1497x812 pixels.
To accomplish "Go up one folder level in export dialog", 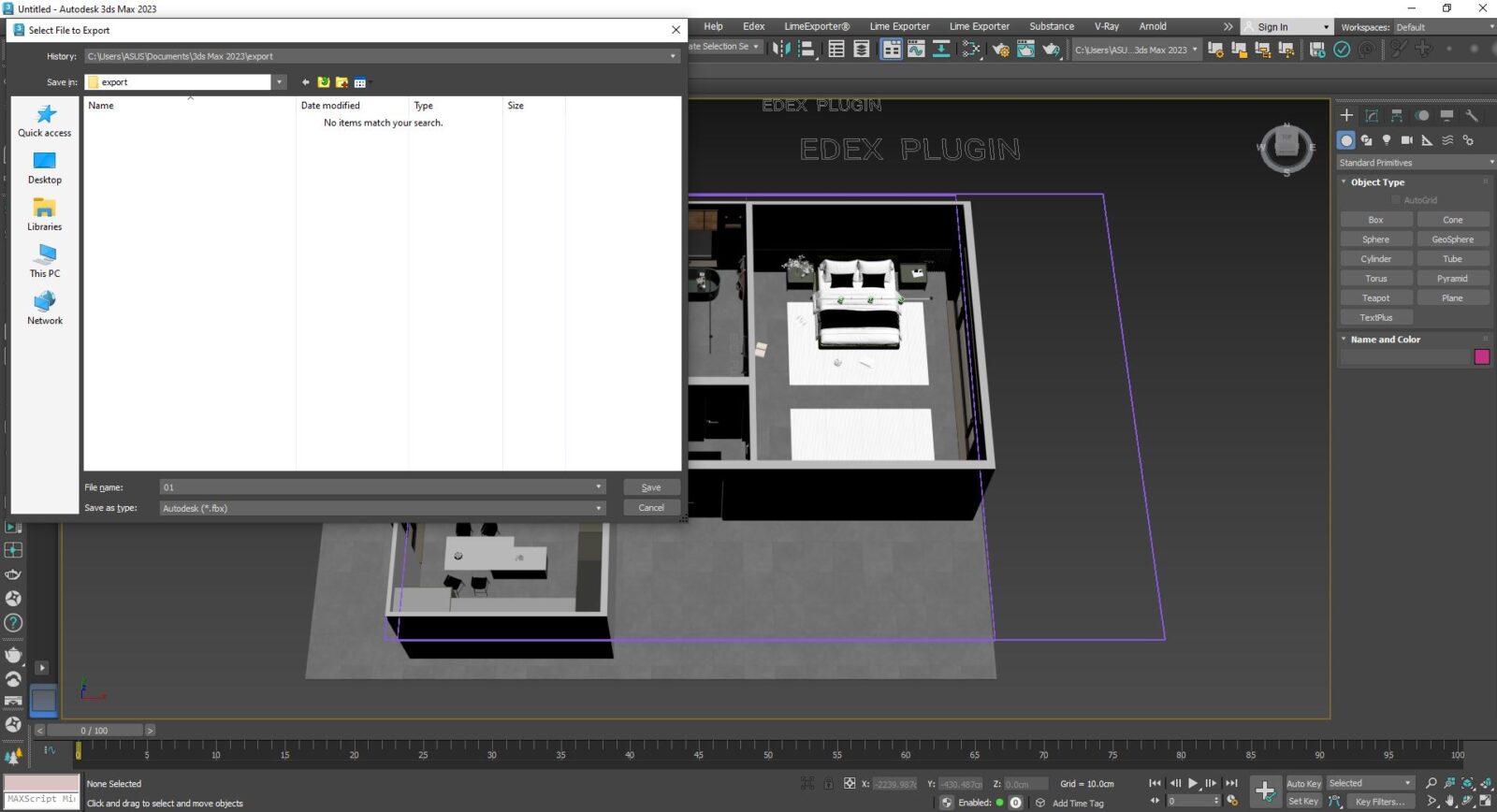I will pyautogui.click(x=324, y=82).
